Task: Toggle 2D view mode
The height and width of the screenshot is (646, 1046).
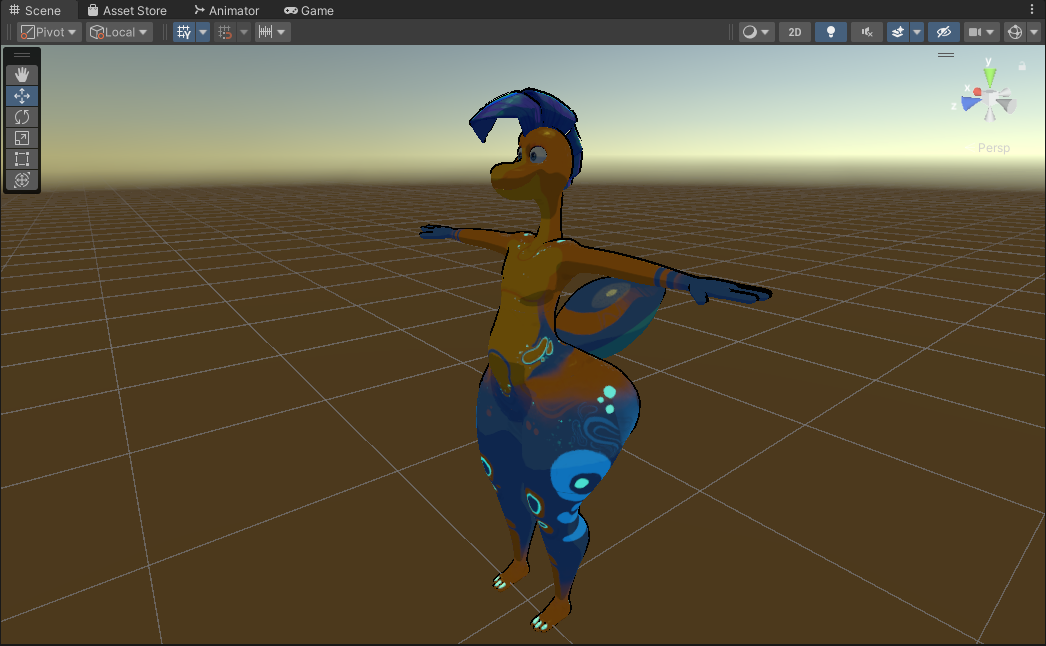Action: tap(795, 32)
